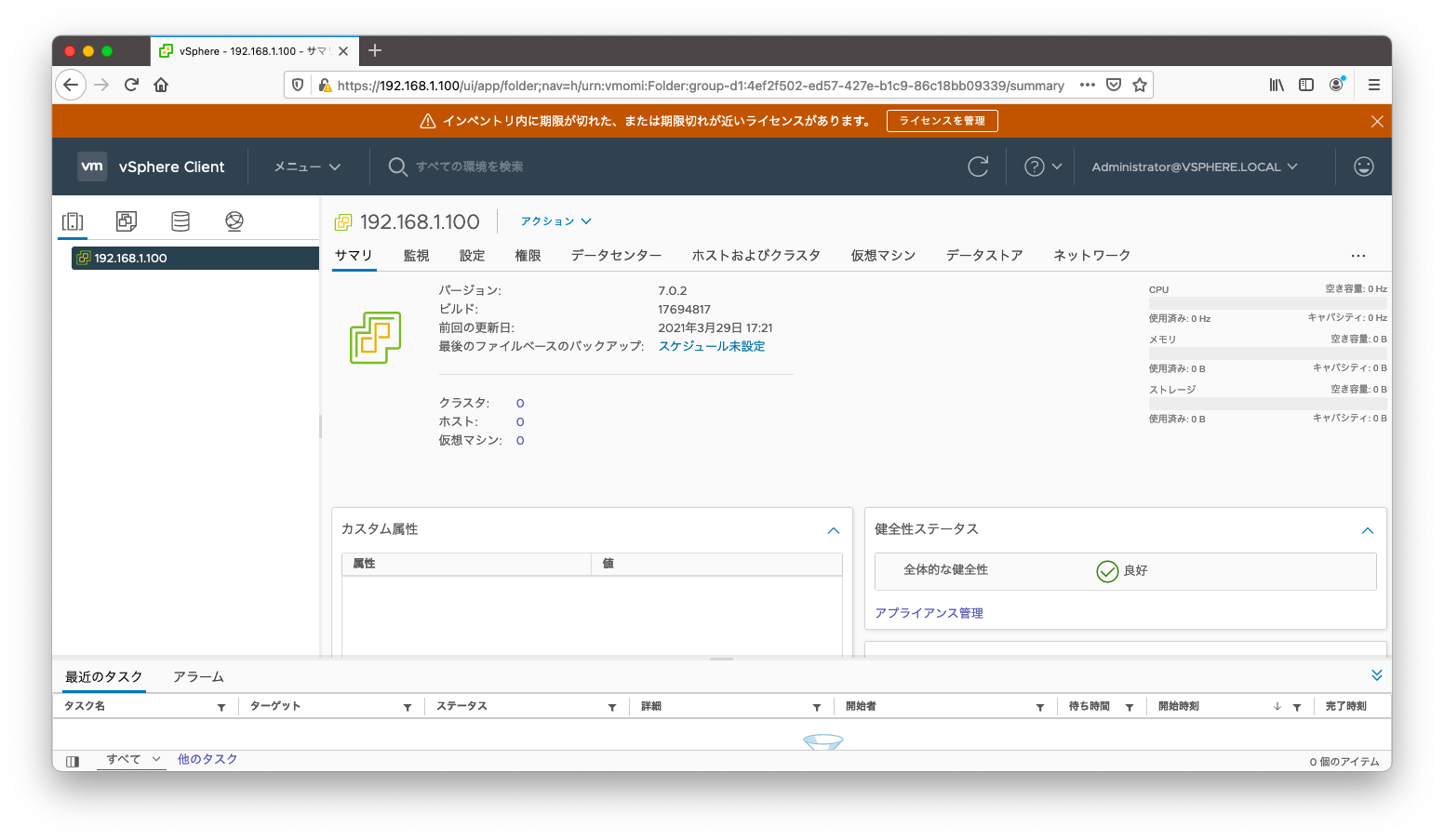Click the host count link
This screenshot has height=840, width=1444.
pos(520,422)
